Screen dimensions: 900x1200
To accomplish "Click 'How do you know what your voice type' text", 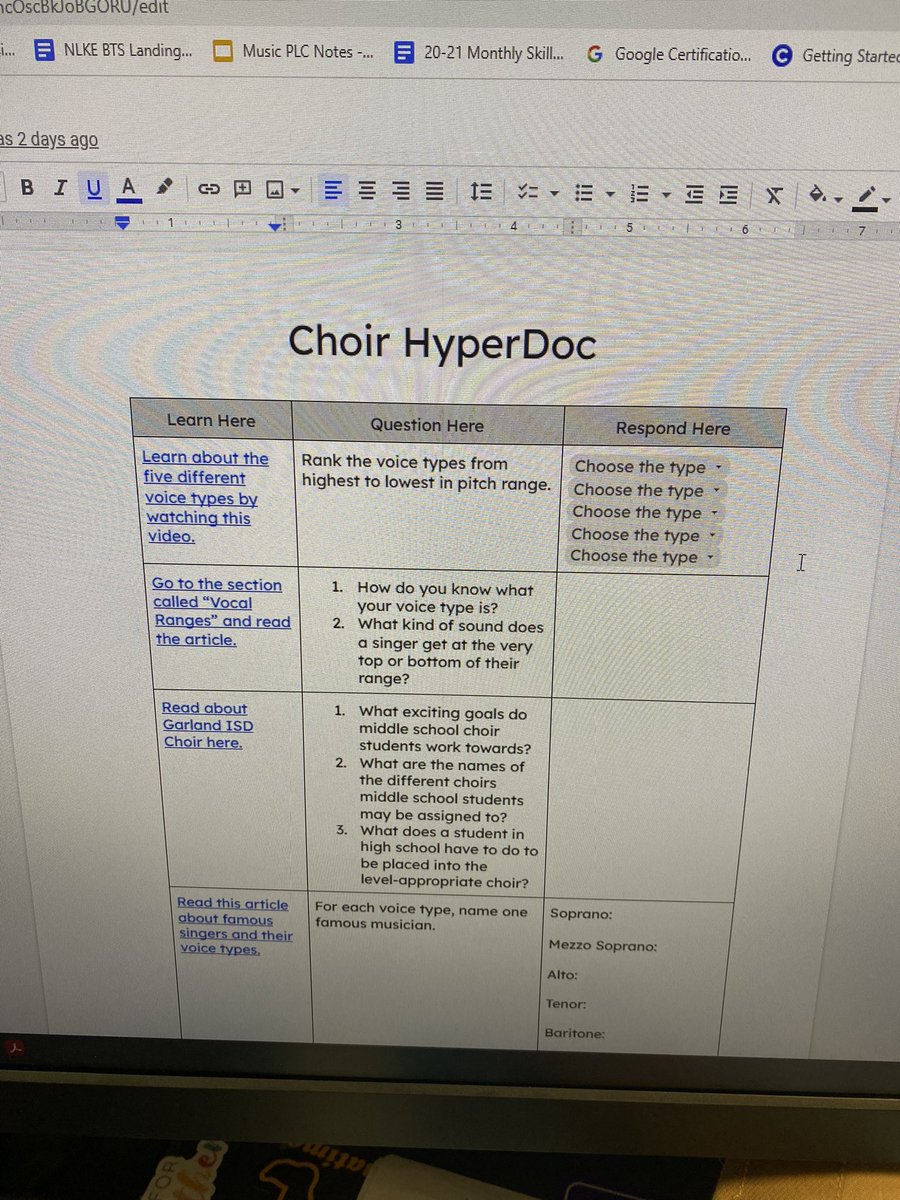I will coord(445,599).
